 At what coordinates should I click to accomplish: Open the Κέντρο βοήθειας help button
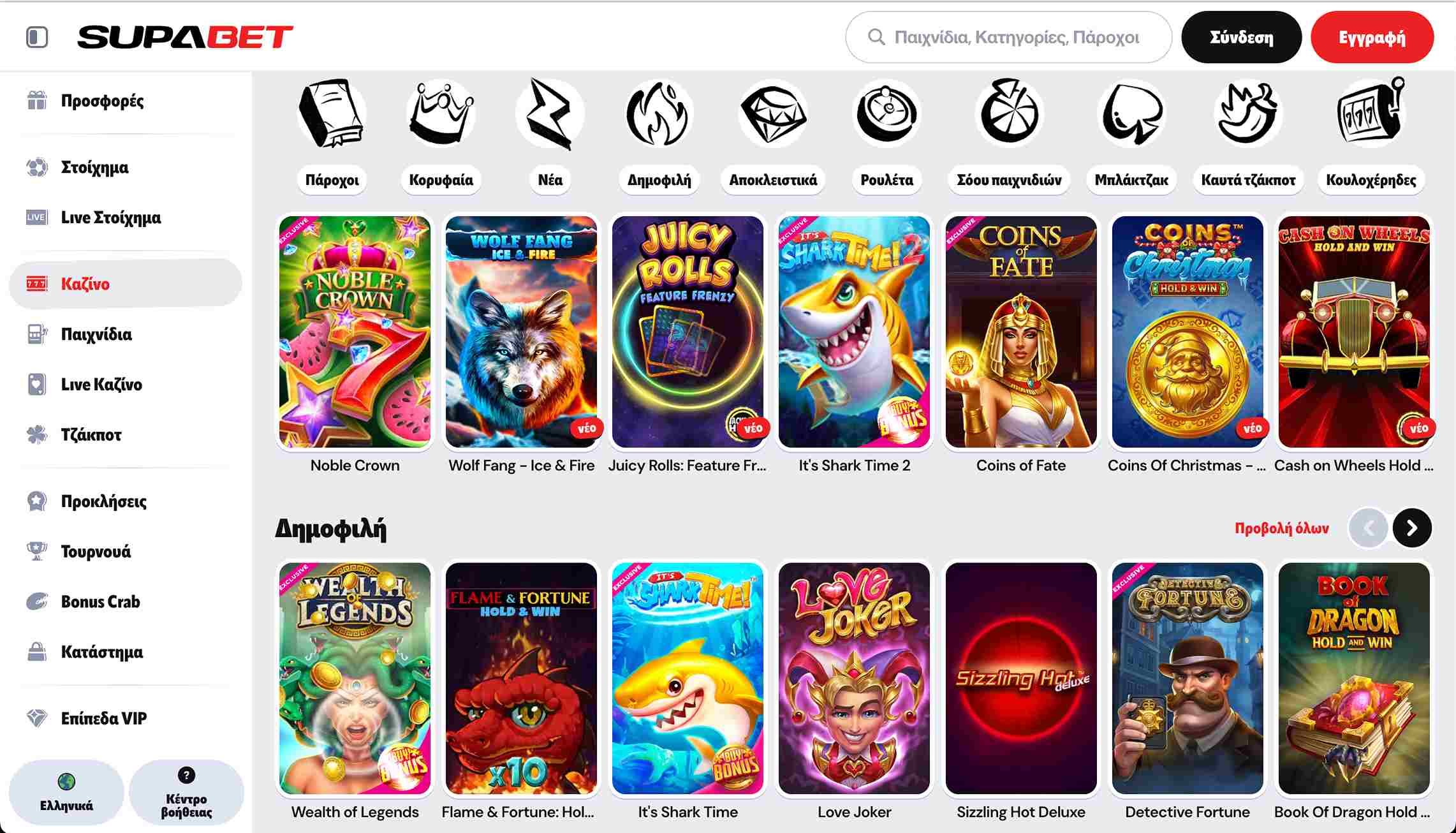pyautogui.click(x=186, y=792)
